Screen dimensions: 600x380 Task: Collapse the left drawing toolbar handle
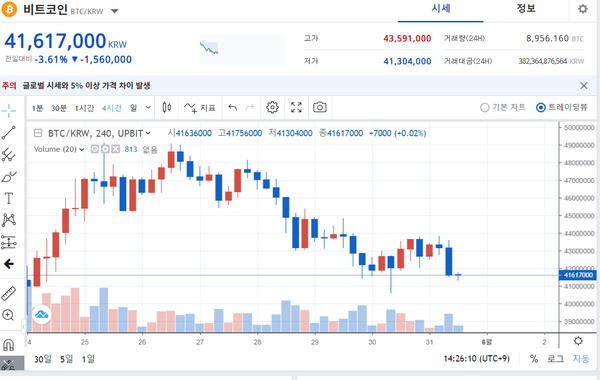tap(23, 326)
